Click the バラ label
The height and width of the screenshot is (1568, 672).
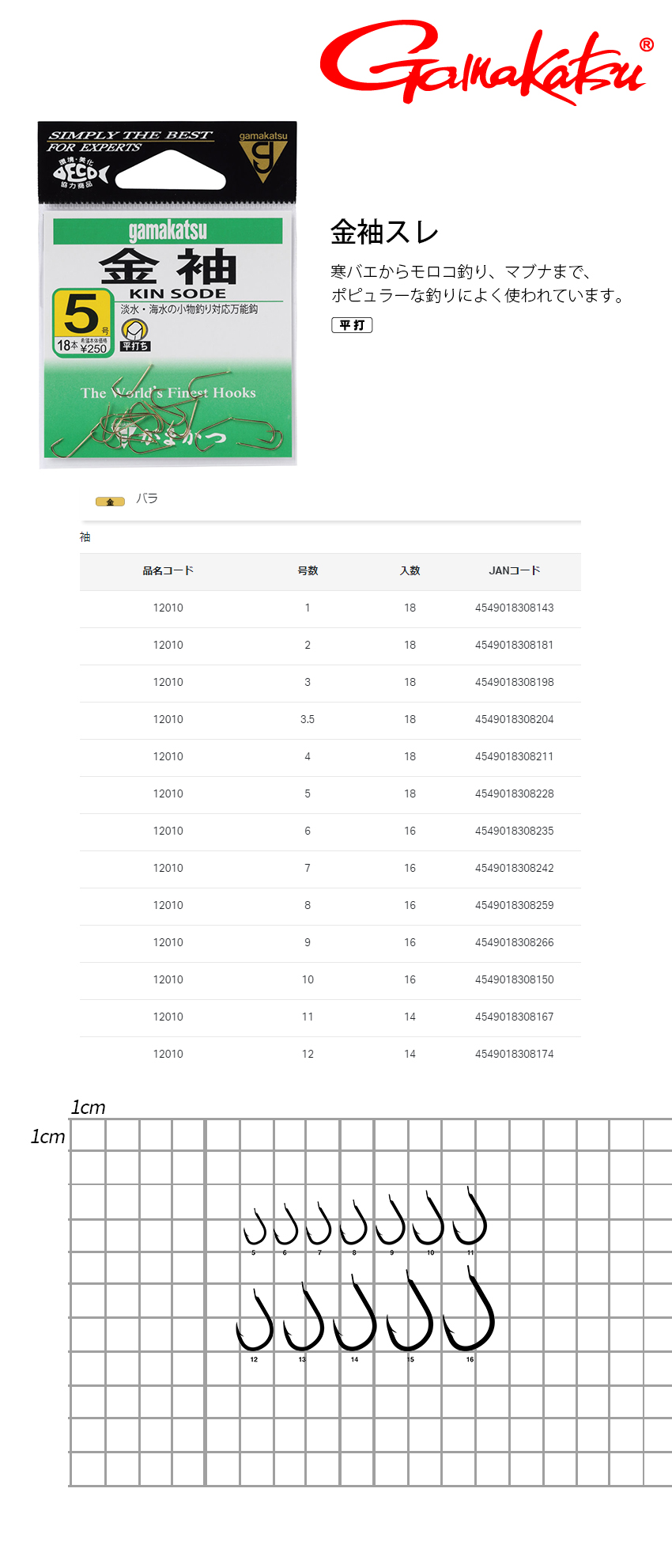click(147, 498)
